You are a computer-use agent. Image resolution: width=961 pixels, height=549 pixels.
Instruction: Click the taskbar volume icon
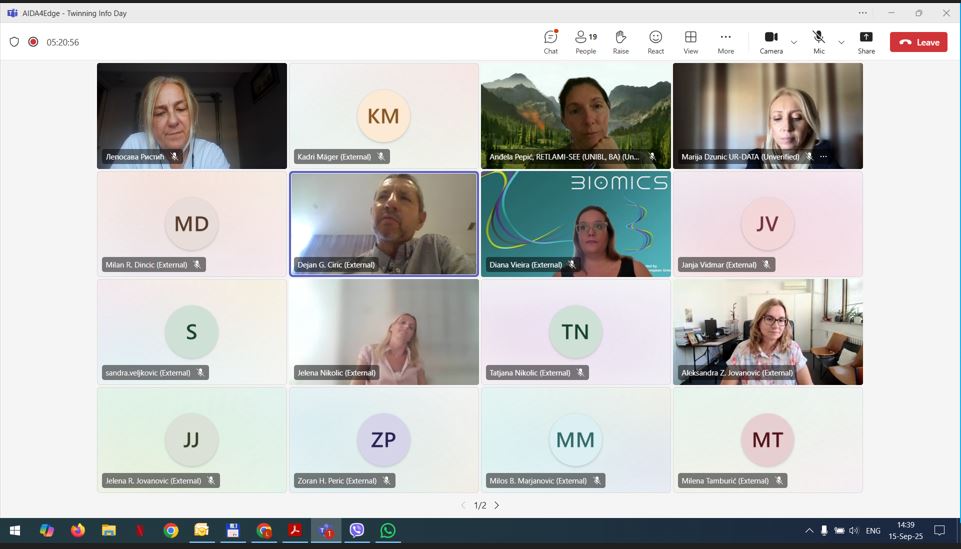pyautogui.click(x=853, y=531)
